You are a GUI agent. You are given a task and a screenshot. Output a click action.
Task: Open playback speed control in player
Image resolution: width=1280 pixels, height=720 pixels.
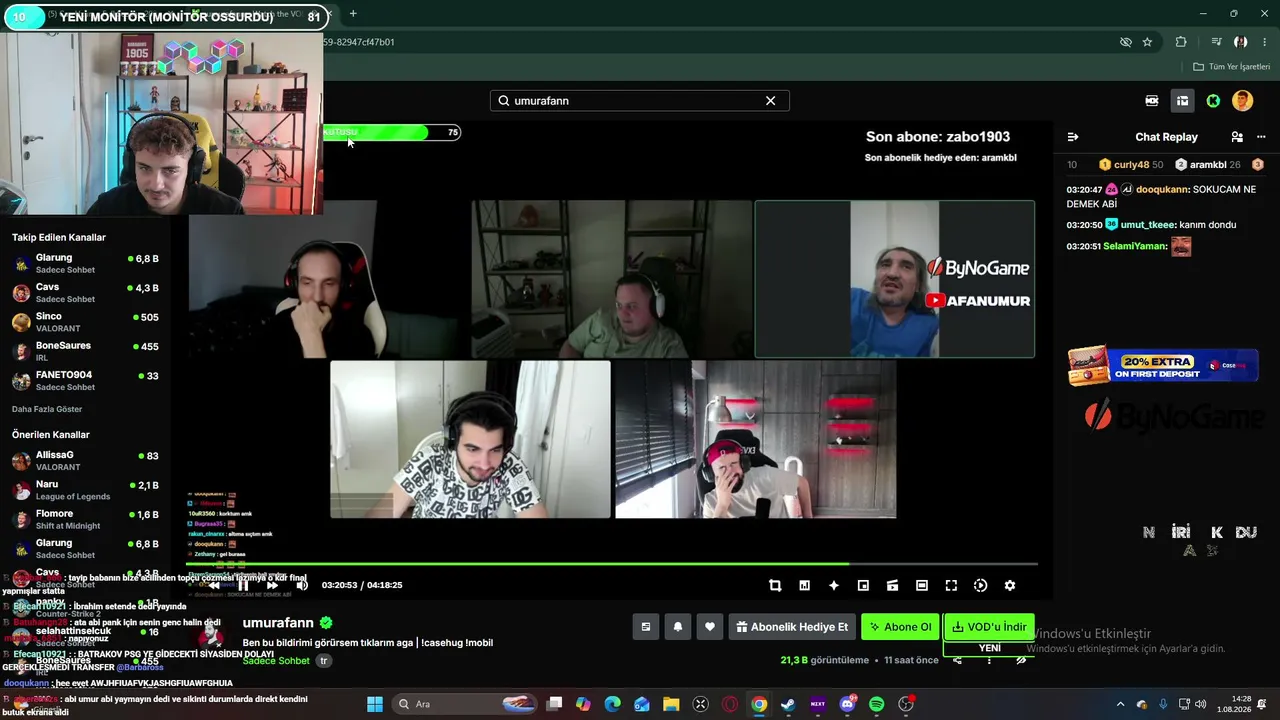click(x=980, y=585)
